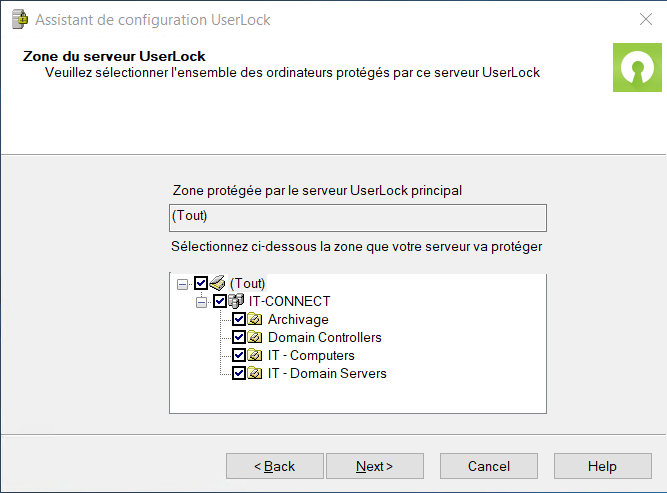Click the IT - Computers folder icon
The height and width of the screenshot is (493, 667).
click(x=255, y=355)
